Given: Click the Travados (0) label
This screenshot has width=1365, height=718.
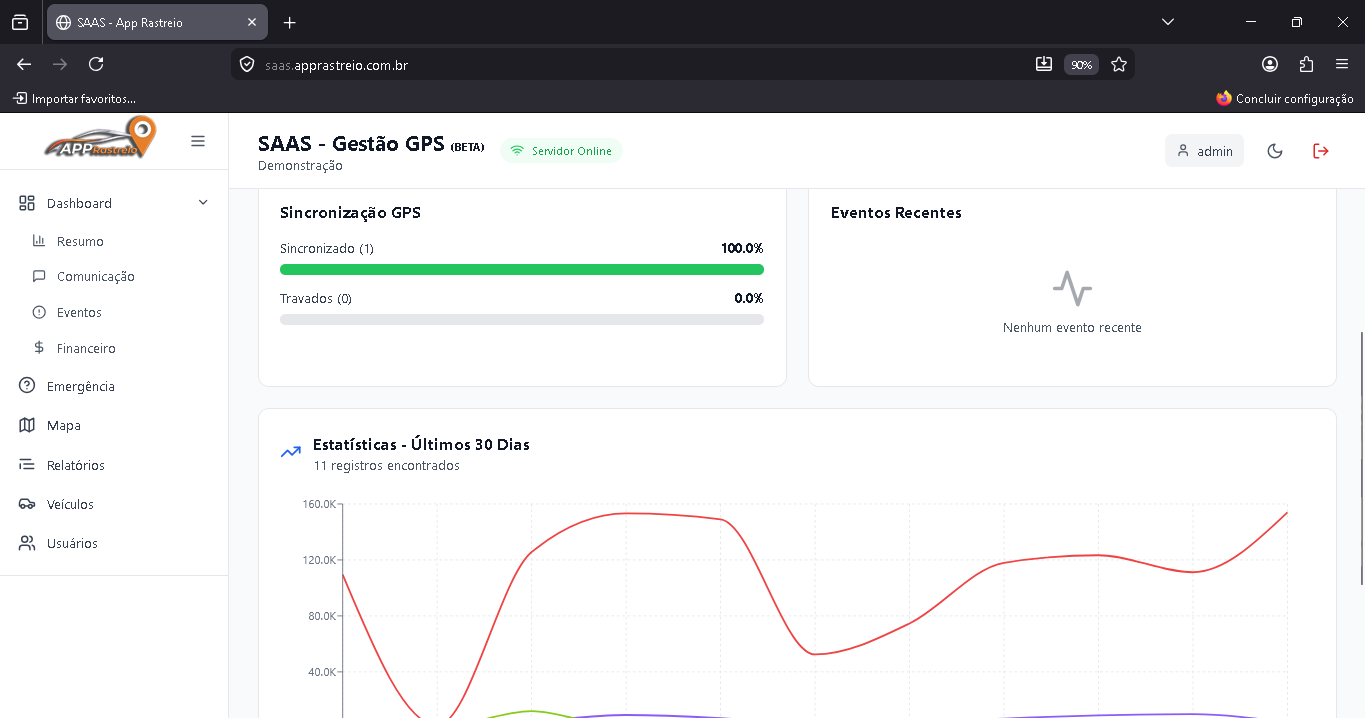Looking at the screenshot, I should (316, 298).
